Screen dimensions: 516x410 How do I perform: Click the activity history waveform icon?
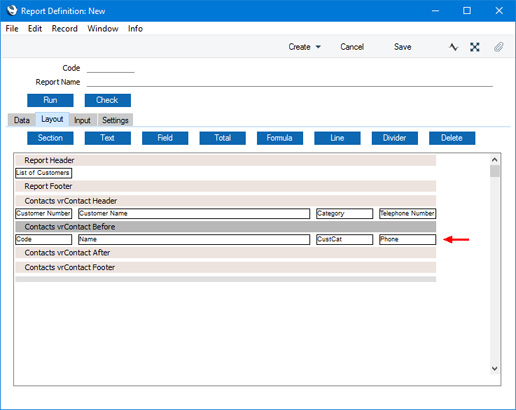453,47
